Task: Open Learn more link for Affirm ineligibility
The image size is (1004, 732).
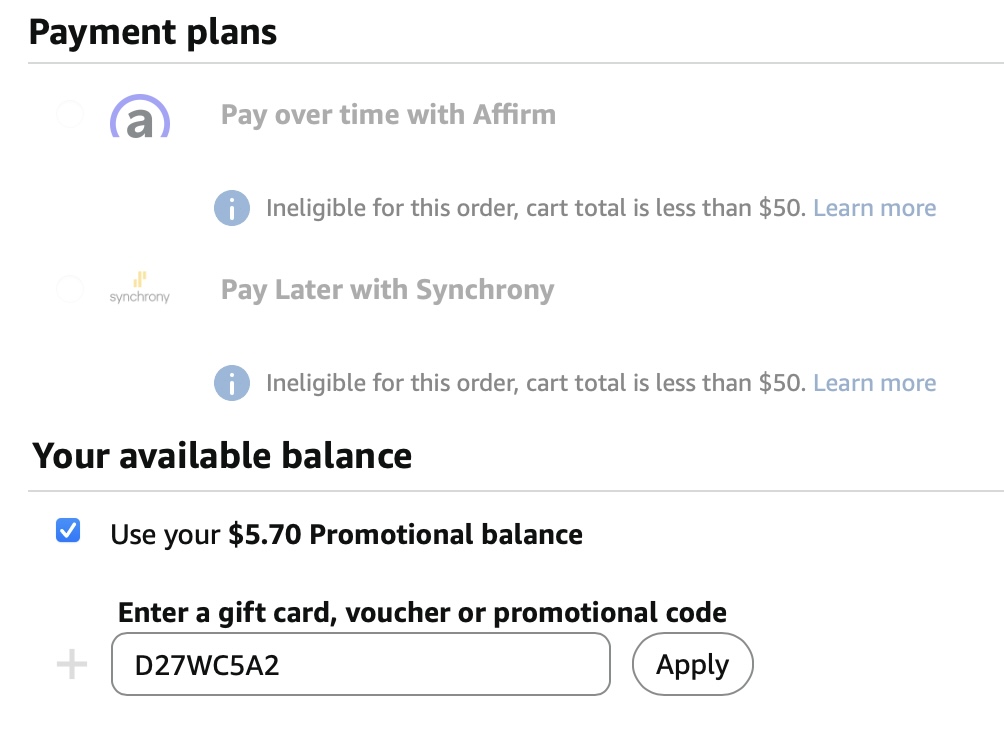Action: tap(874, 208)
